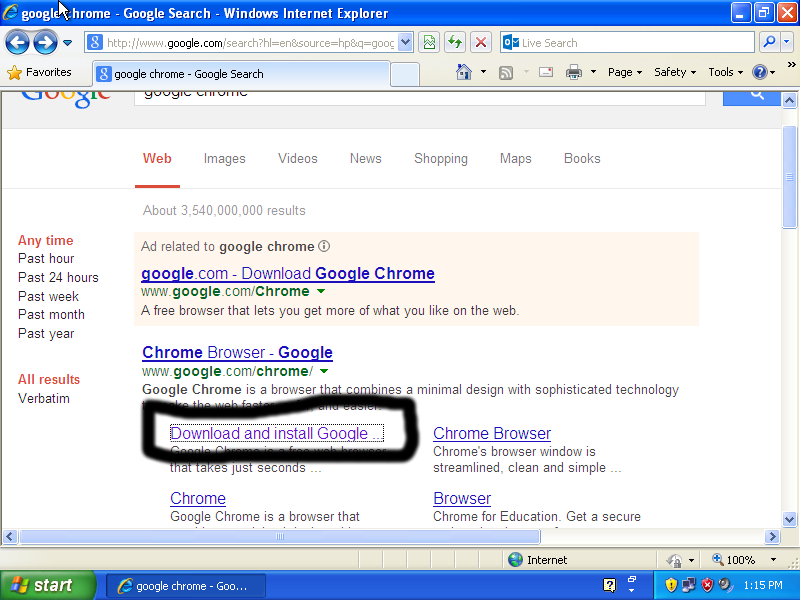Switch to the News tab
This screenshot has width=800, height=600.
[365, 159]
